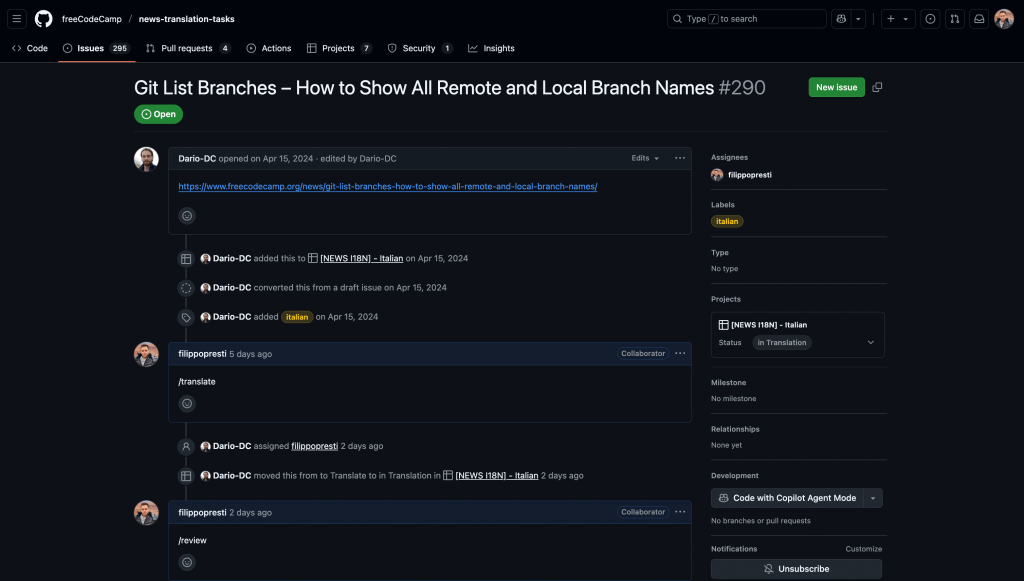Click Dario-DC author name on first comment
The height and width of the screenshot is (581, 1024).
[197, 159]
